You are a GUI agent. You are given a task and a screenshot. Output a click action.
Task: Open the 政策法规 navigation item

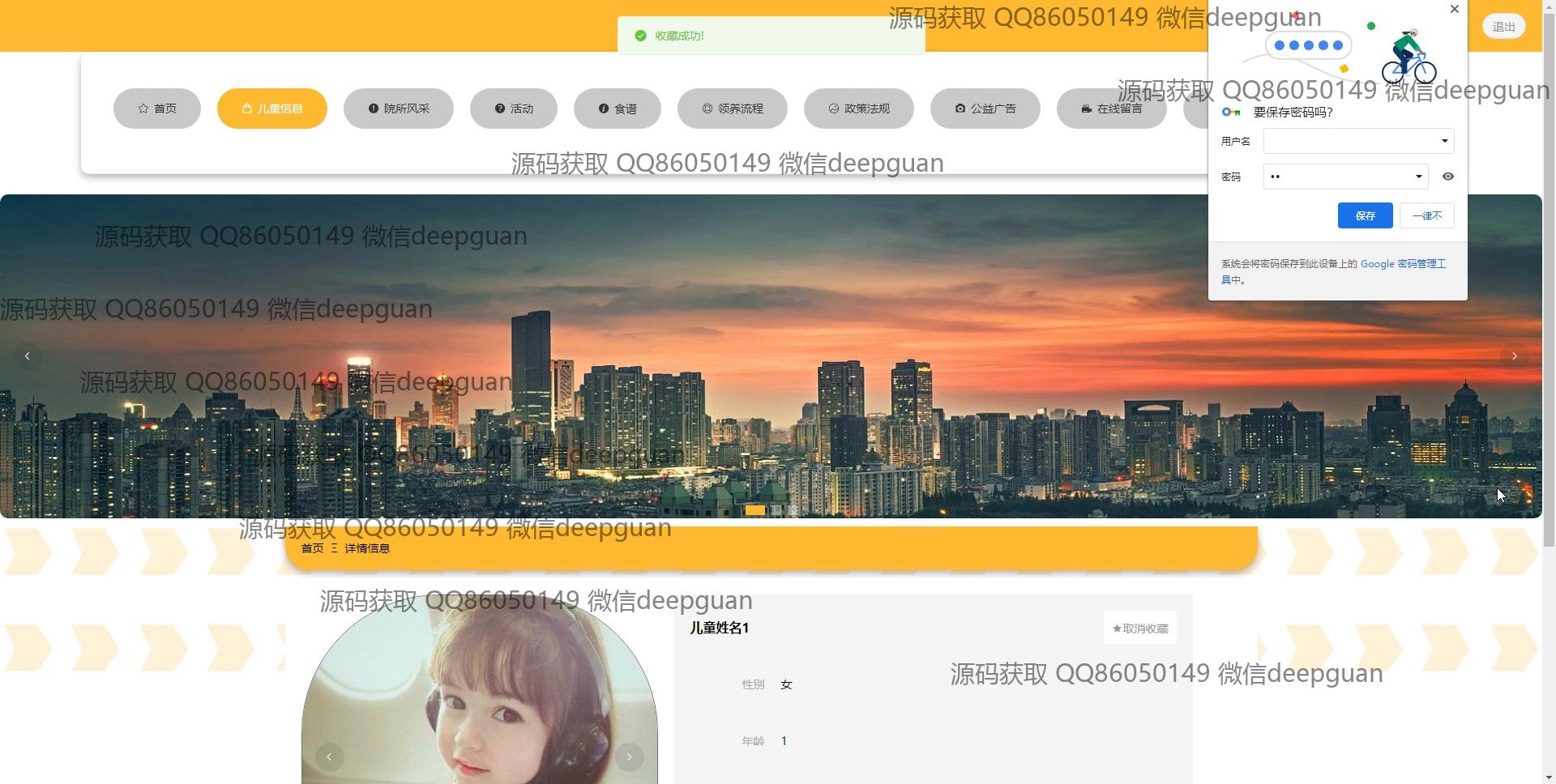tap(859, 109)
